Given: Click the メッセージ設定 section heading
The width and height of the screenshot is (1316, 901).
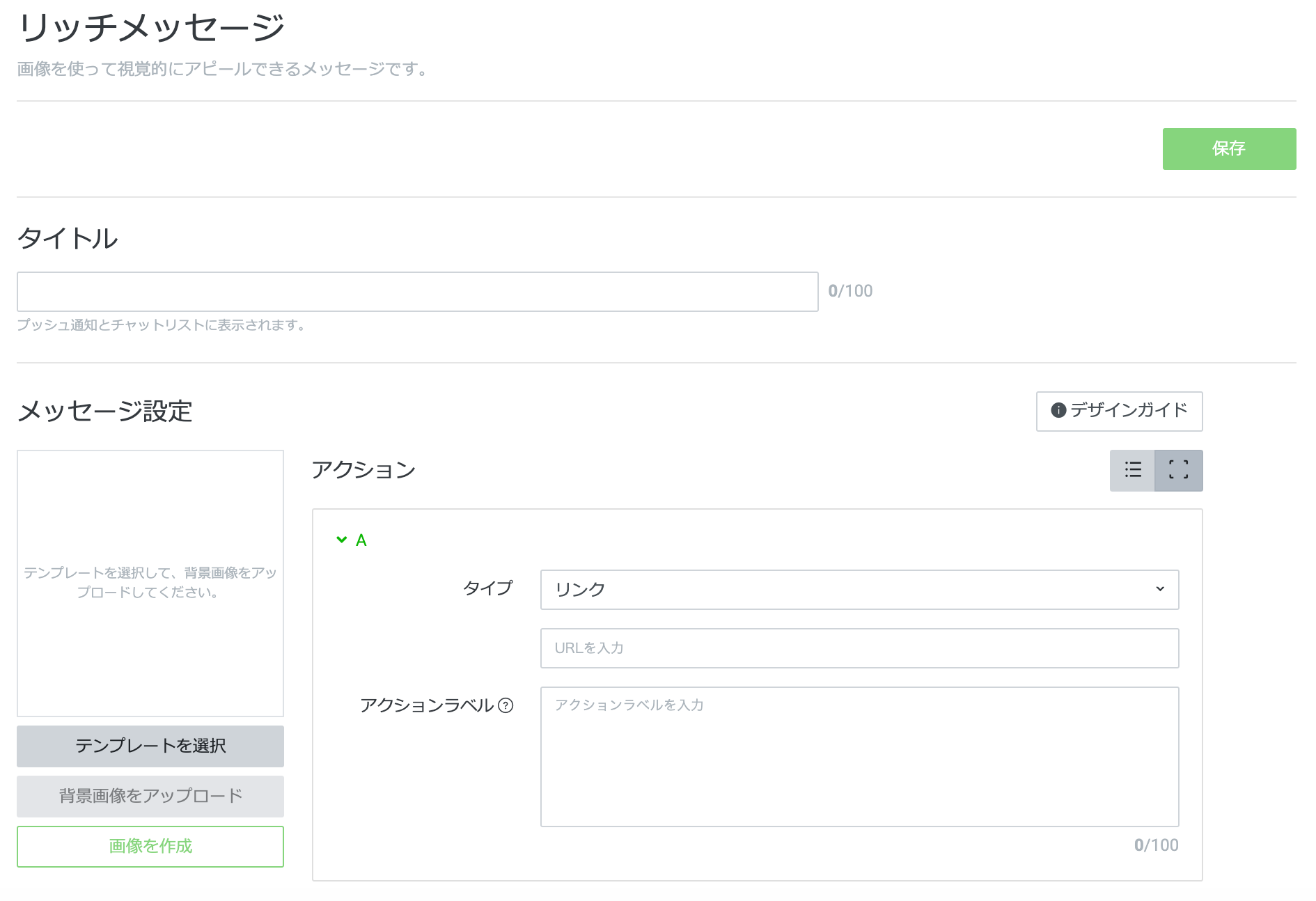Looking at the screenshot, I should 104,412.
